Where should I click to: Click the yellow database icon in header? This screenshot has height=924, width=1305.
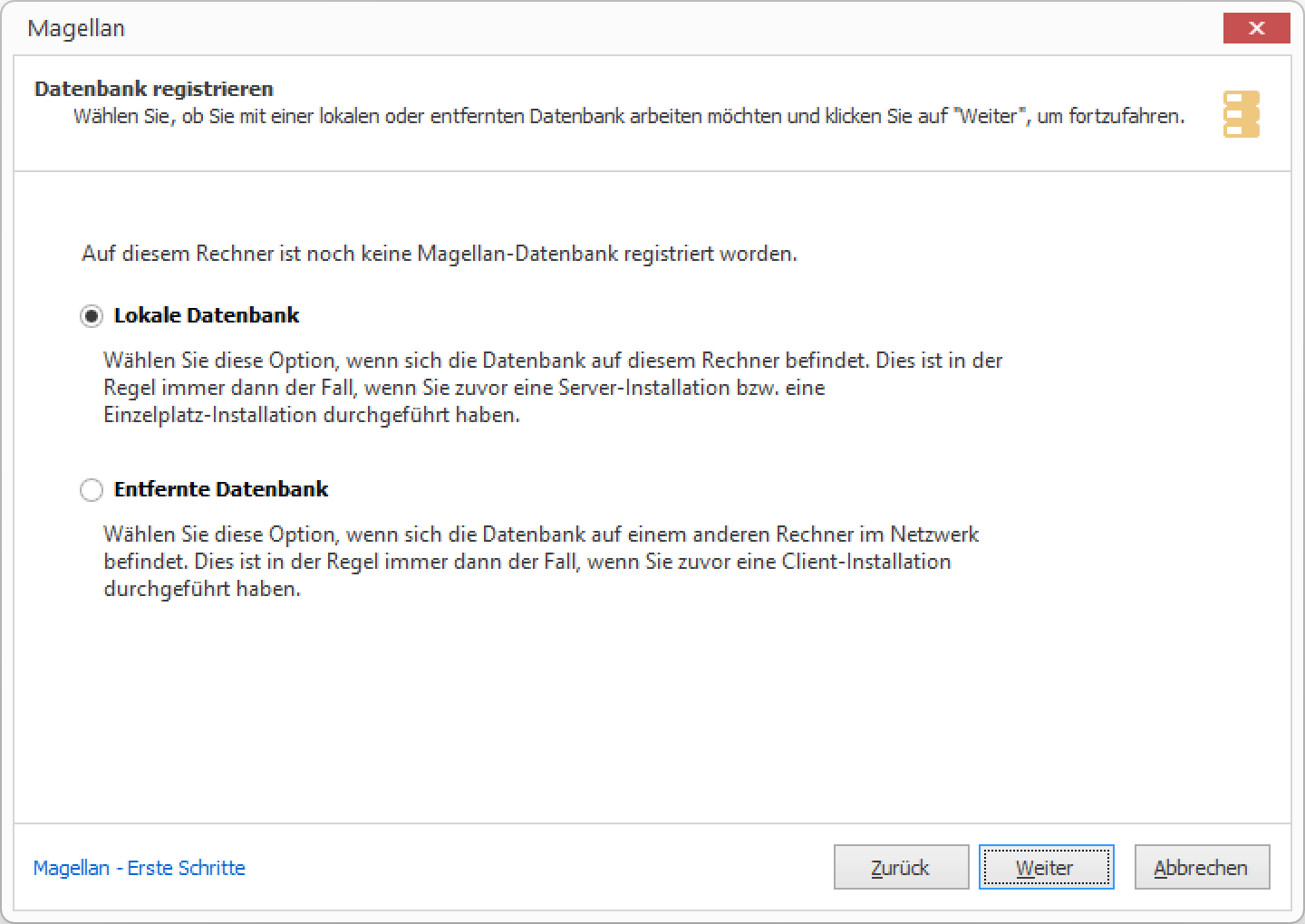click(1242, 114)
